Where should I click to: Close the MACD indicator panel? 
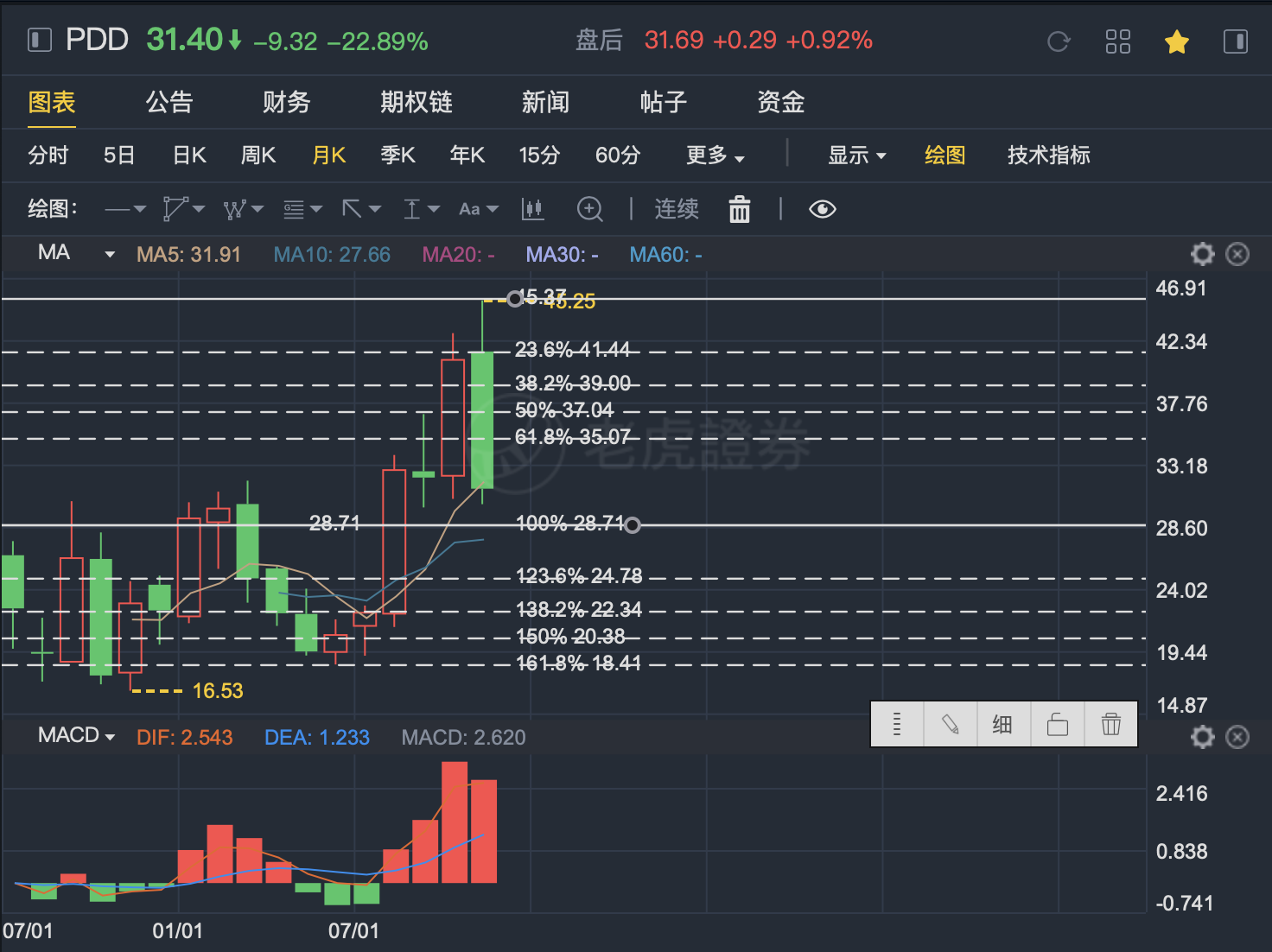[x=1237, y=737]
